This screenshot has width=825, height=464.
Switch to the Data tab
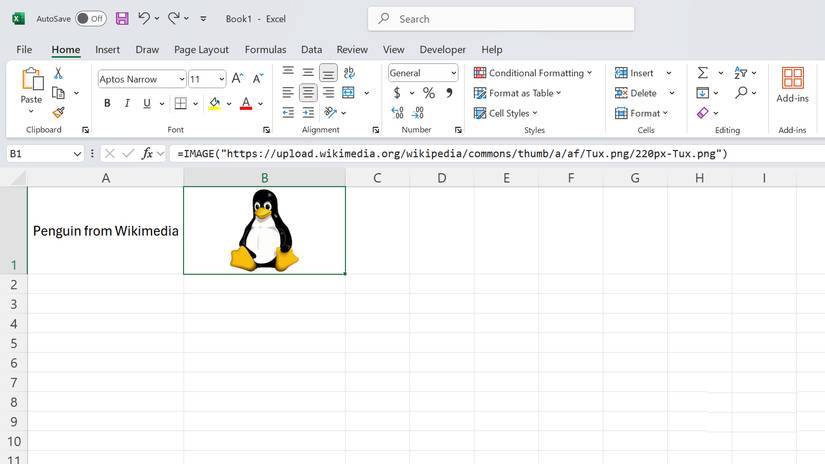point(311,49)
